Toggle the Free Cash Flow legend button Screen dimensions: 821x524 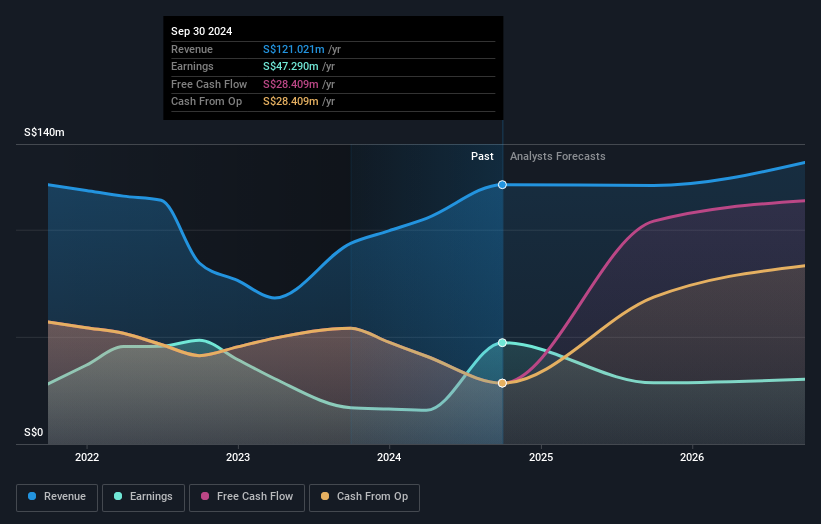(247, 497)
